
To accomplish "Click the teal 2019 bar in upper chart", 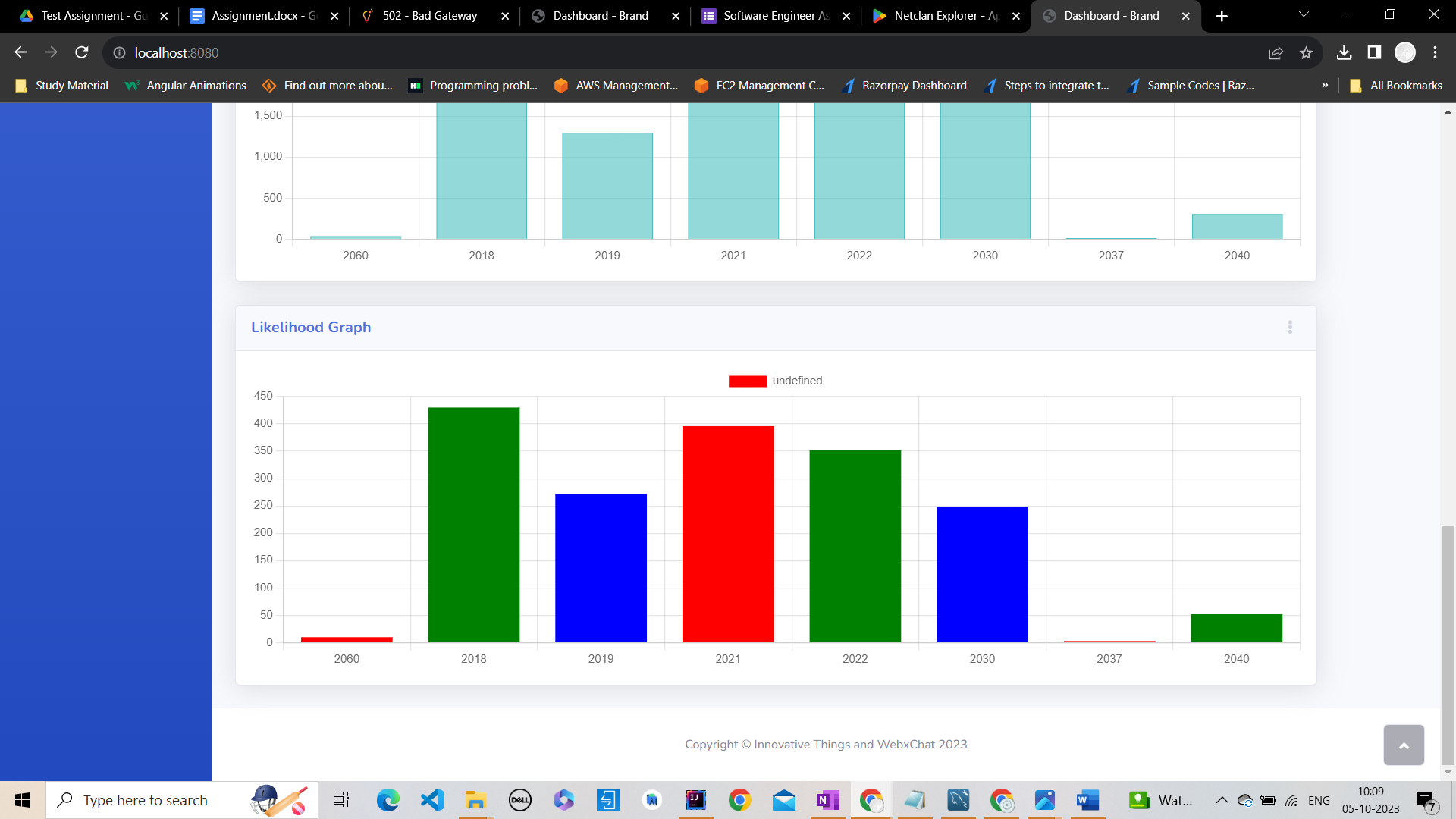I will click(607, 186).
